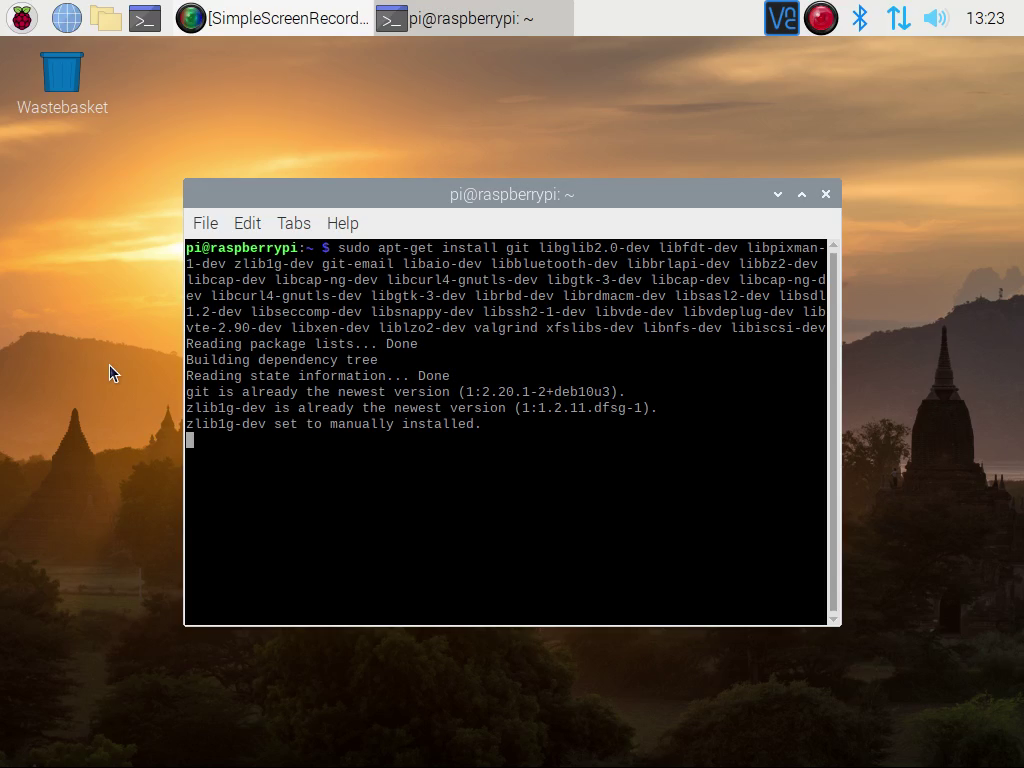
Task: Click the red screen recorder tray icon
Action: click(x=821, y=18)
